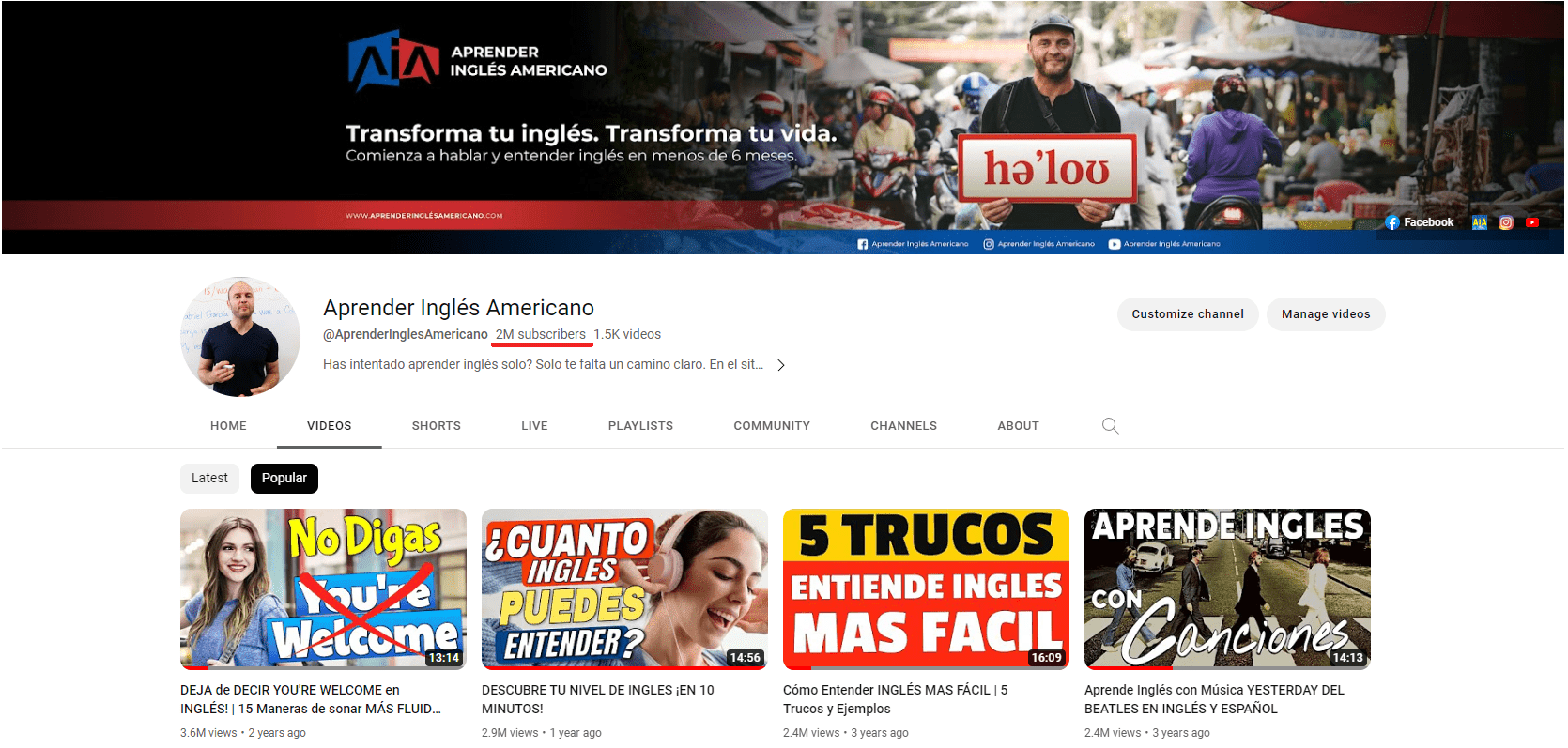
Task: Open the No Digas You're Welcome thumbnail
Action: coord(323,589)
